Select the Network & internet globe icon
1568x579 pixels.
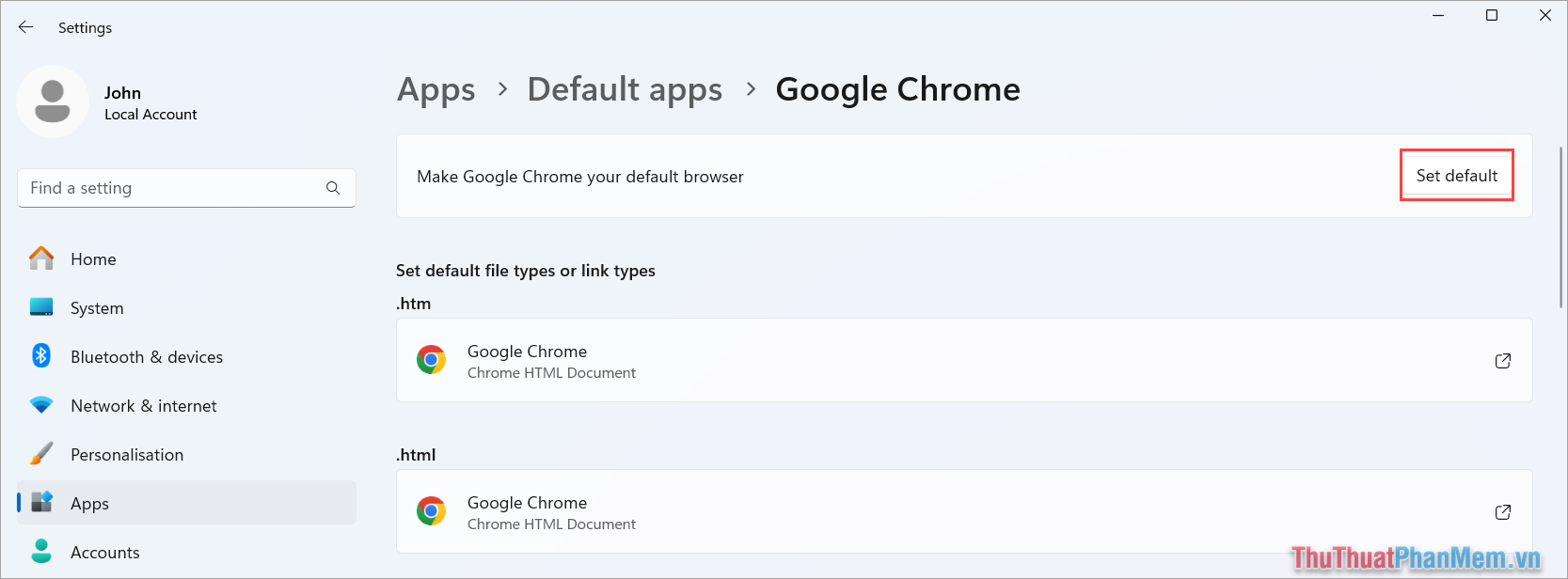tap(41, 405)
